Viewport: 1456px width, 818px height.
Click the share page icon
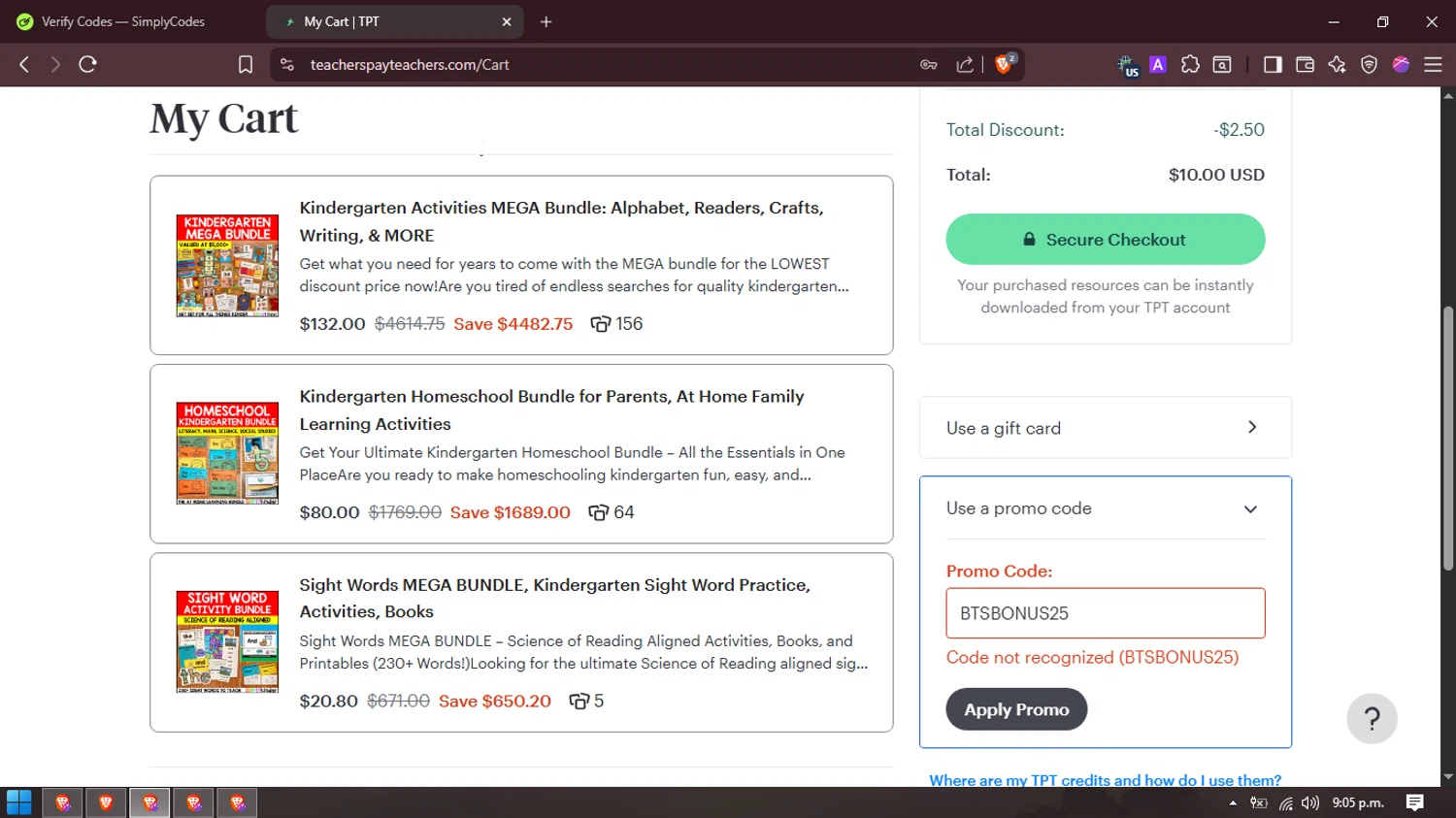(x=965, y=64)
